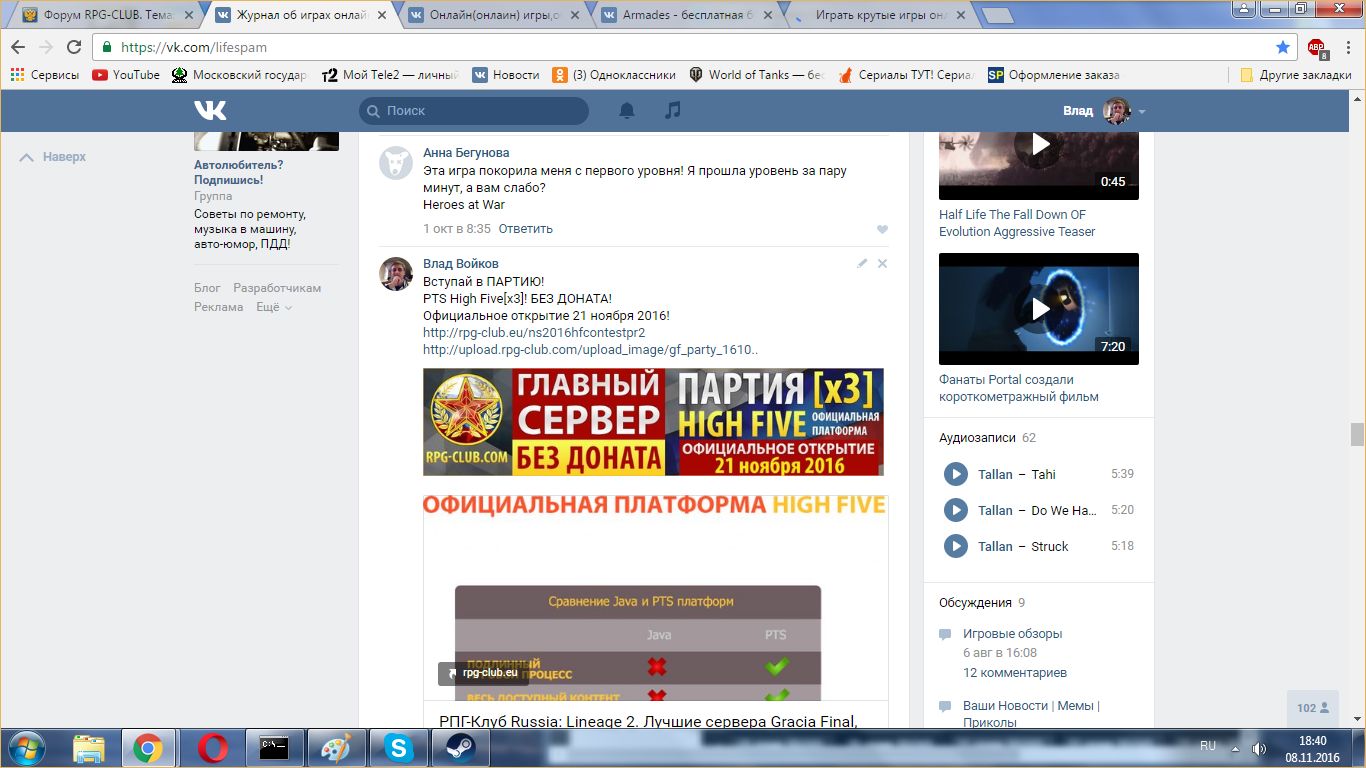Open Анна Бегунова's profile name link
The image size is (1366, 768).
click(466, 153)
